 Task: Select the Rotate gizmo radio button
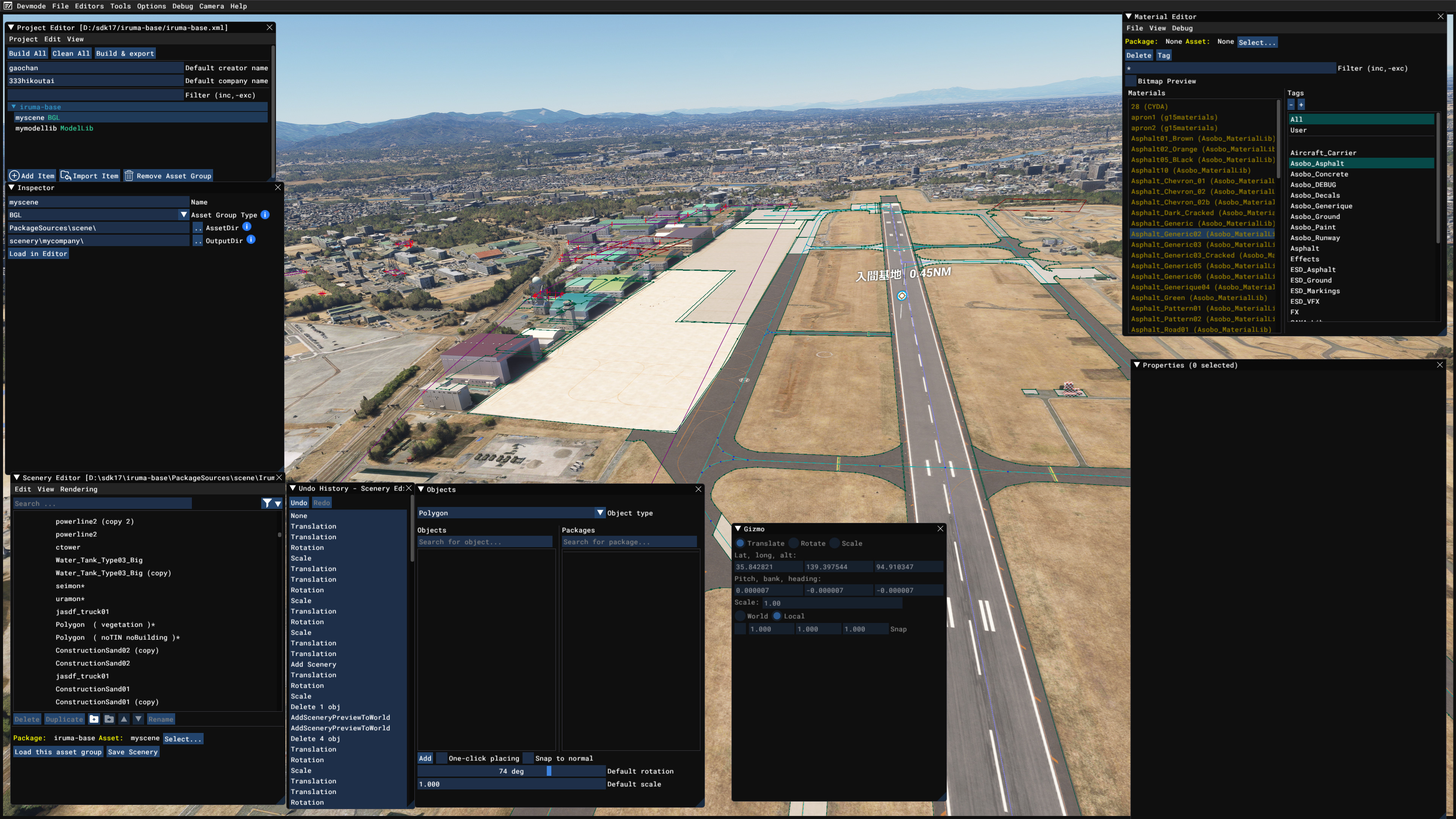point(794,543)
